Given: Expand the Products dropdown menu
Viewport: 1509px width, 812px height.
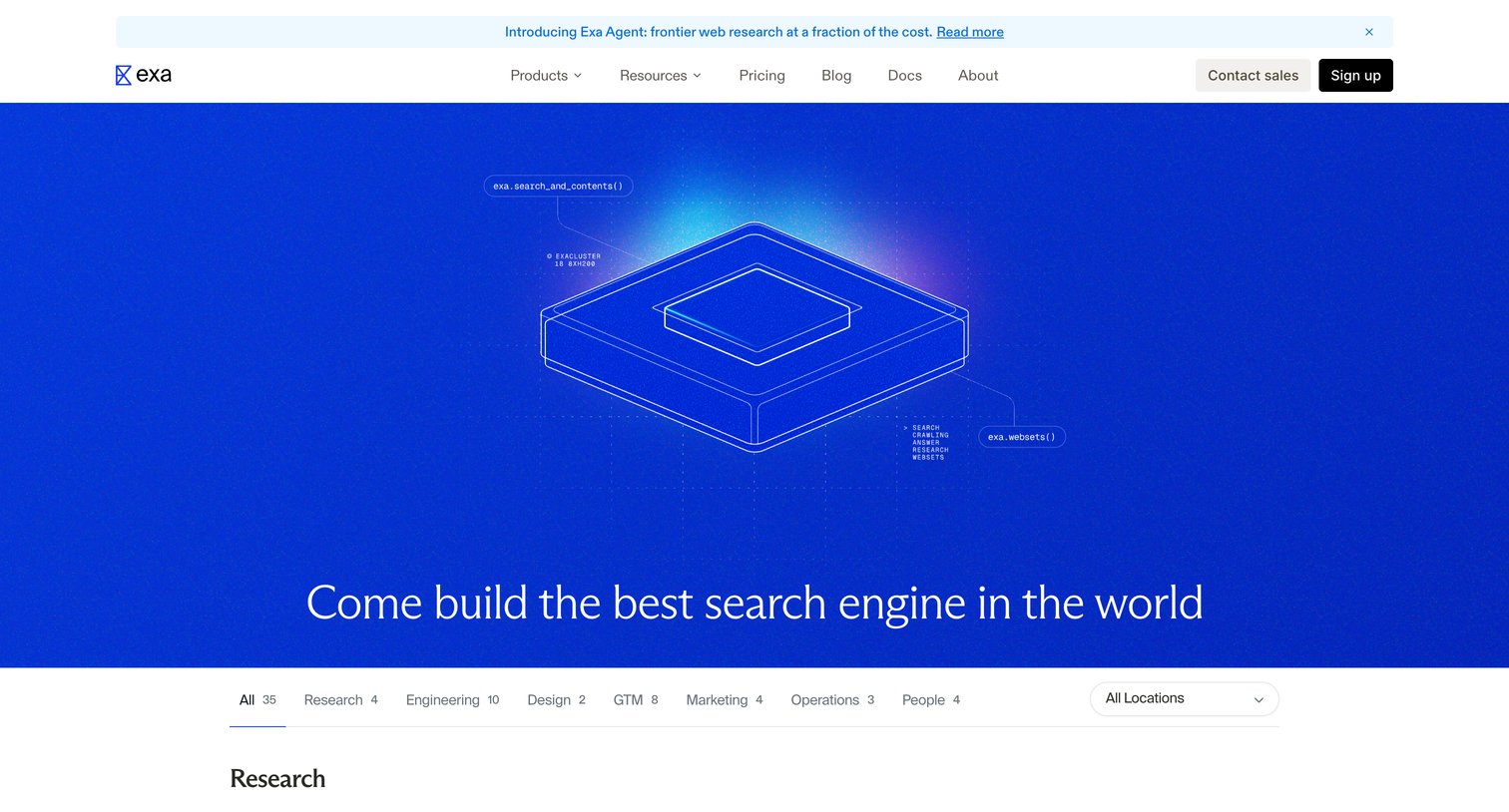Looking at the screenshot, I should (x=546, y=75).
